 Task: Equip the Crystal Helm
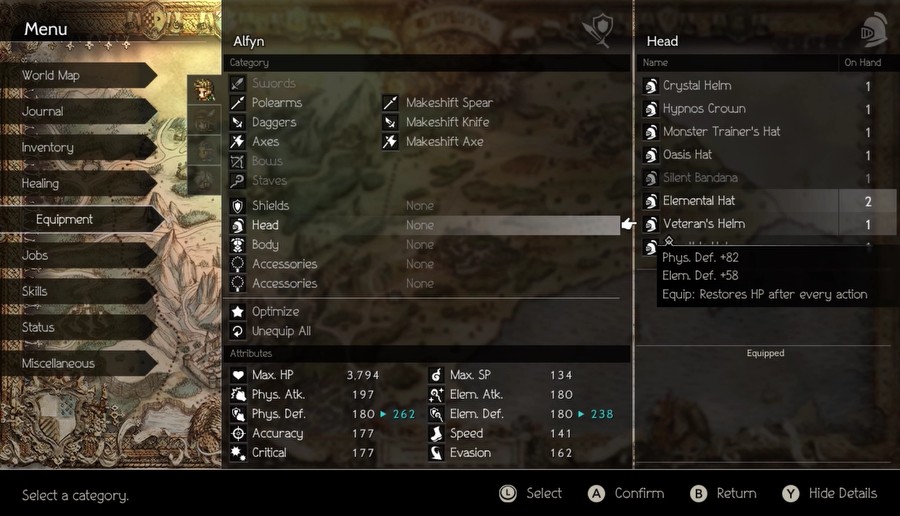coord(766,86)
